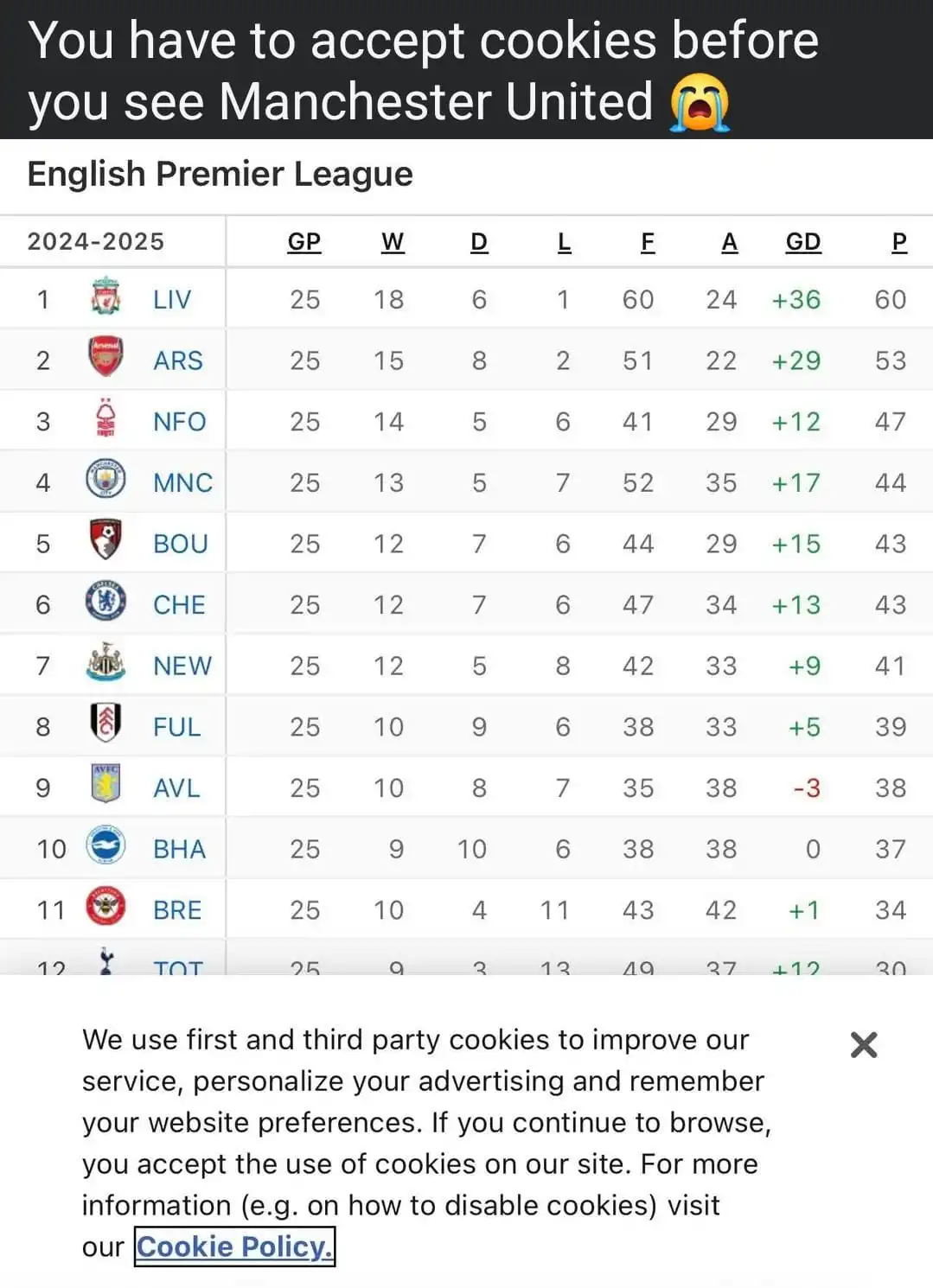This screenshot has height=1288, width=933.
Task: Sort standings by P points header
Action: [x=899, y=242]
